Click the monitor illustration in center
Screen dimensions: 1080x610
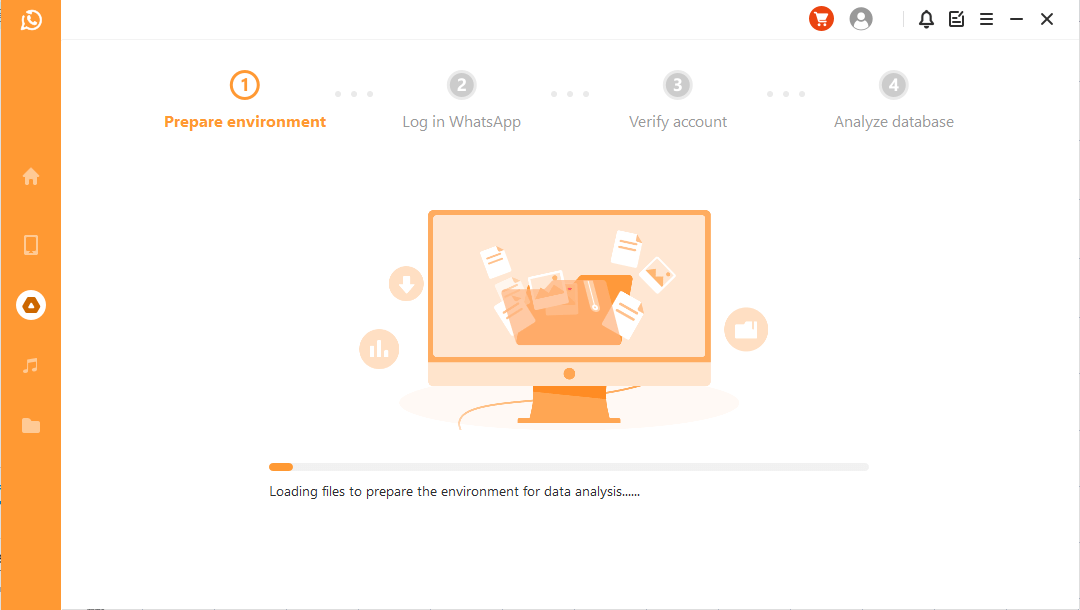(569, 317)
